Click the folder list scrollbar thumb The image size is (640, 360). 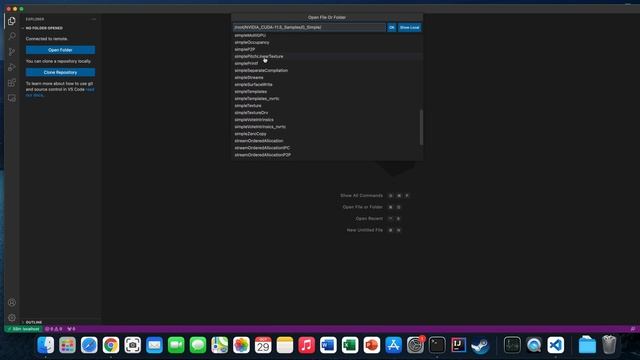pyautogui.click(x=421, y=127)
